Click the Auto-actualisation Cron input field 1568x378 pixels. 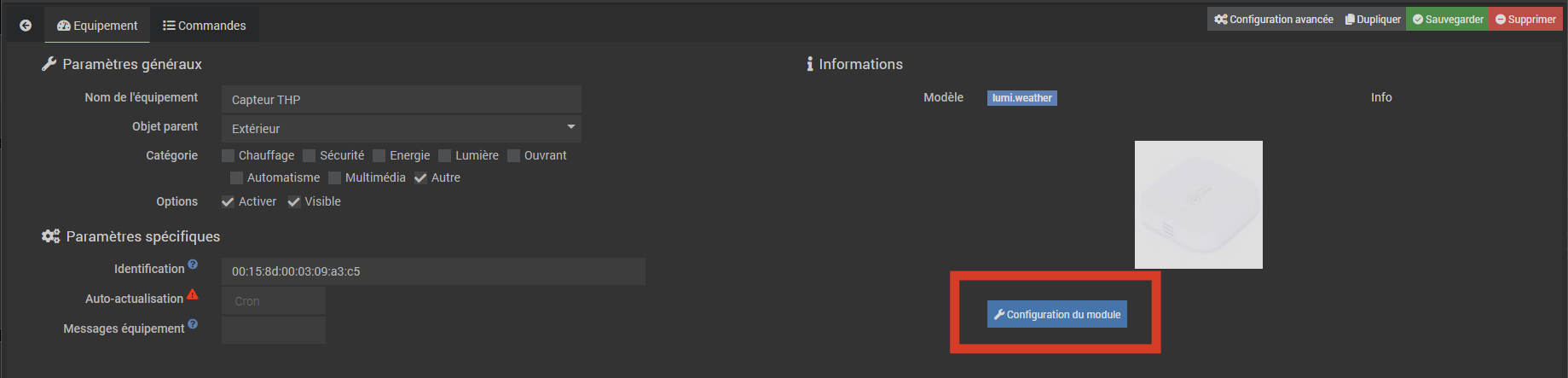[x=273, y=301]
